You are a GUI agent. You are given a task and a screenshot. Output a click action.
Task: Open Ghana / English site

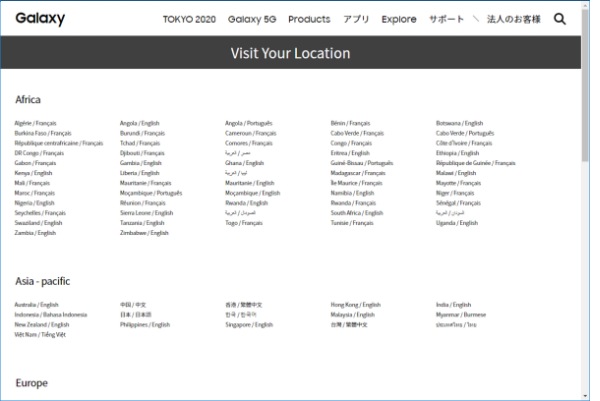(x=245, y=163)
